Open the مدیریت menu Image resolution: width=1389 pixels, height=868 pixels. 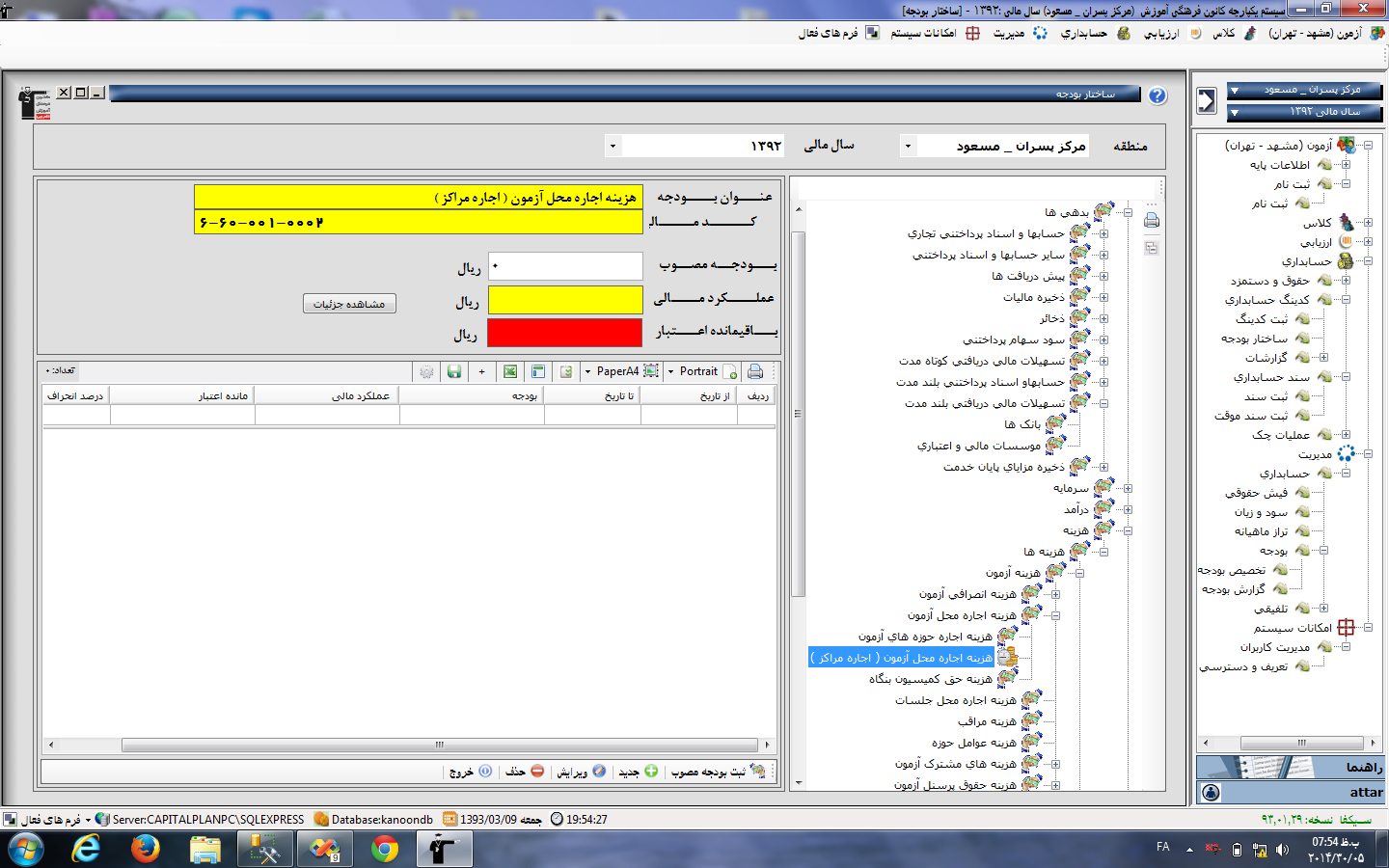pos(1020,33)
